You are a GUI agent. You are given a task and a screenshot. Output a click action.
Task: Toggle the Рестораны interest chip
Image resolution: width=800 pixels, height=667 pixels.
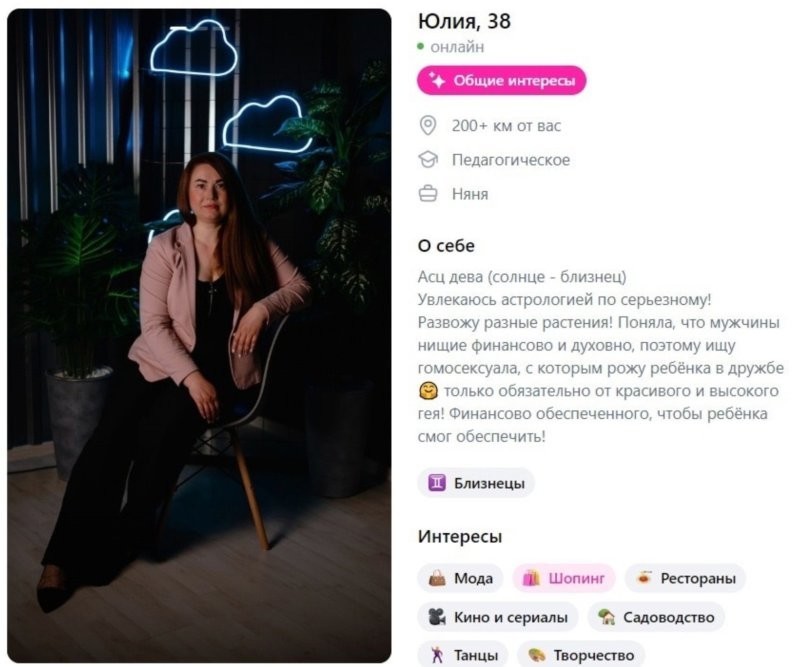coord(685,578)
